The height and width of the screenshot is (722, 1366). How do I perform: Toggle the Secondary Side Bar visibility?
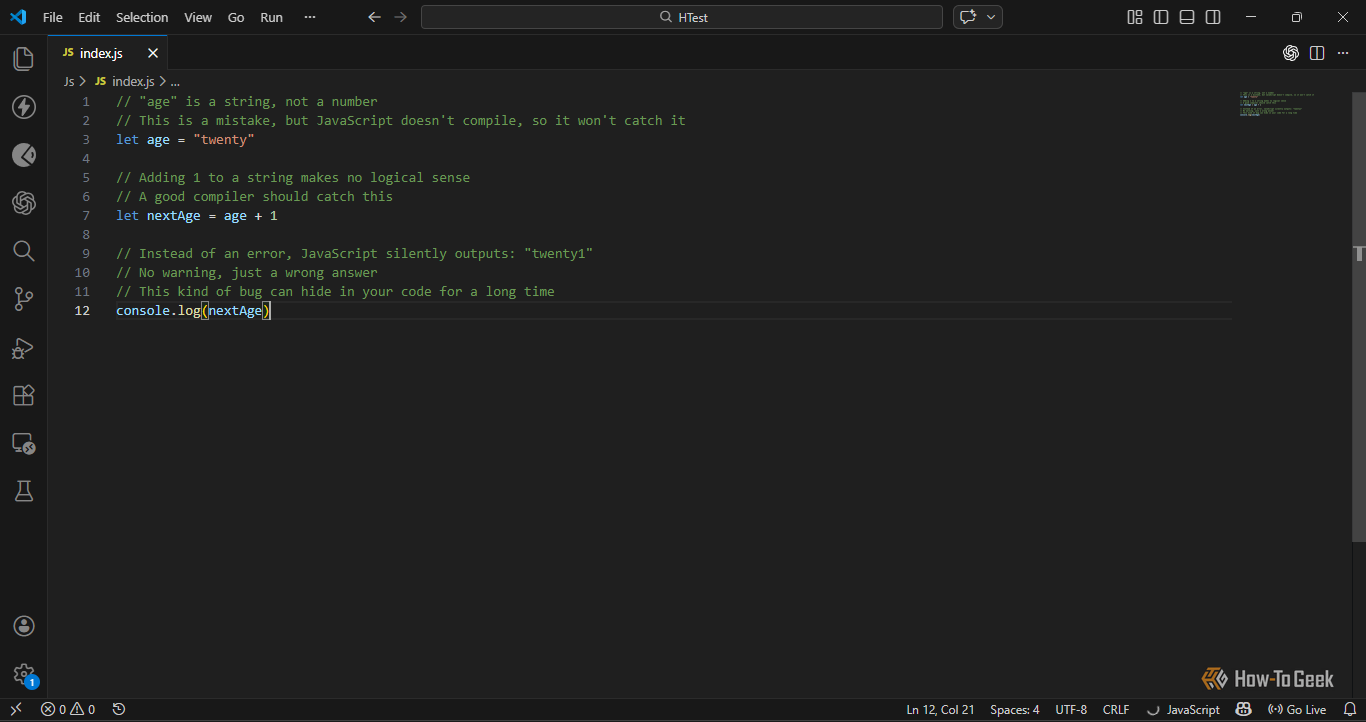[1213, 17]
